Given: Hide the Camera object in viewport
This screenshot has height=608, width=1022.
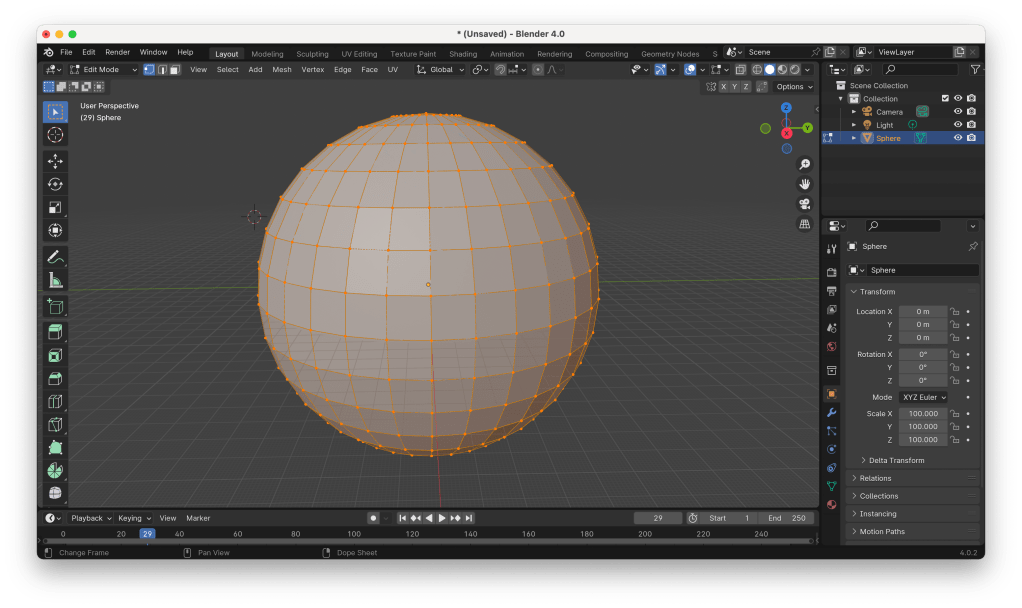Looking at the screenshot, I should pos(957,112).
